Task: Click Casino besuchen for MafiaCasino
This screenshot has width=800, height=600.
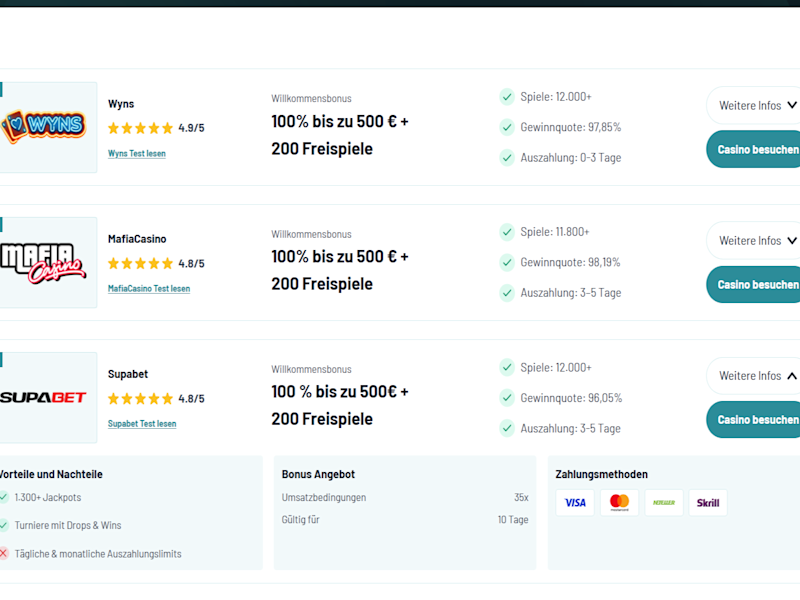Action: click(754, 285)
